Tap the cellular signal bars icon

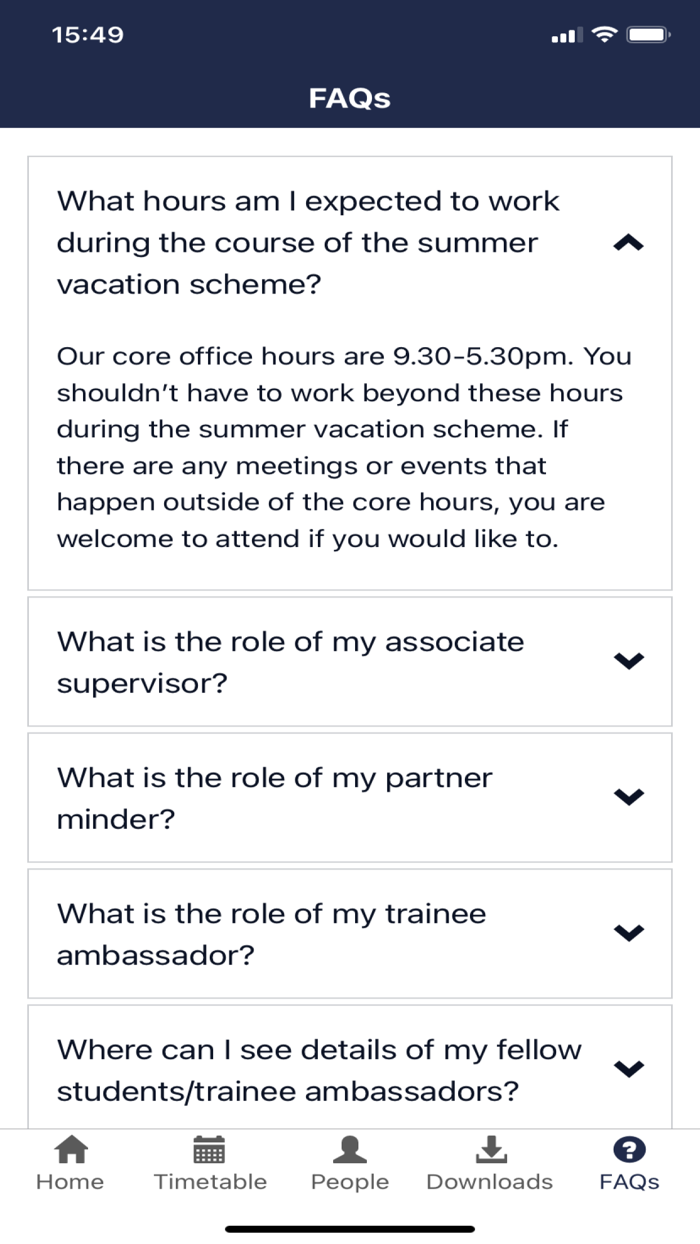(565, 36)
